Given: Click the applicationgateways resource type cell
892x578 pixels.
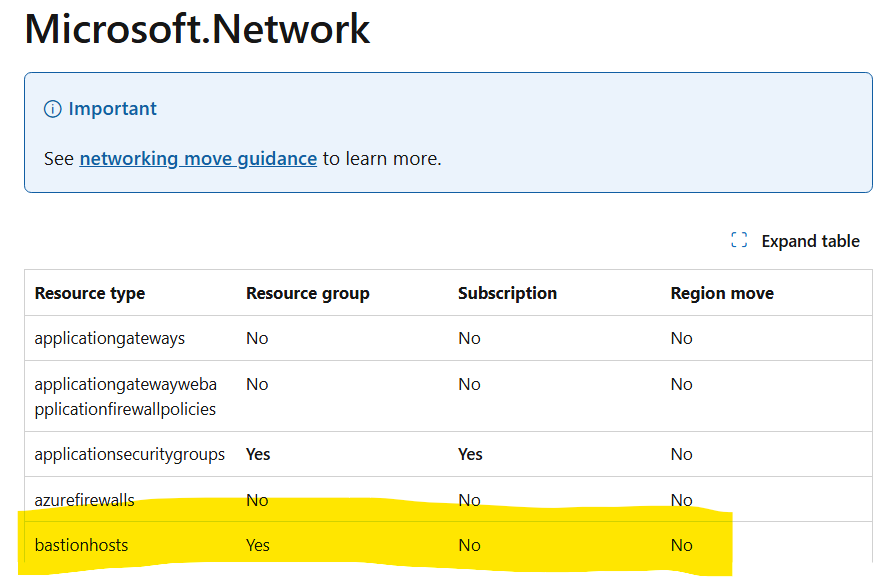Looking at the screenshot, I should point(110,338).
